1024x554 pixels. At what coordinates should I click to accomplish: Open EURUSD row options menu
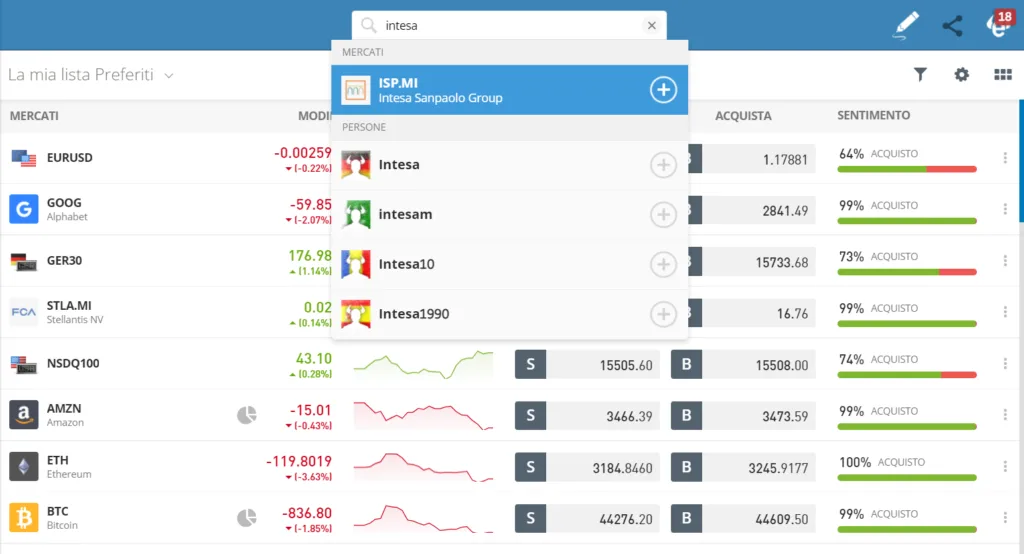point(1005,157)
